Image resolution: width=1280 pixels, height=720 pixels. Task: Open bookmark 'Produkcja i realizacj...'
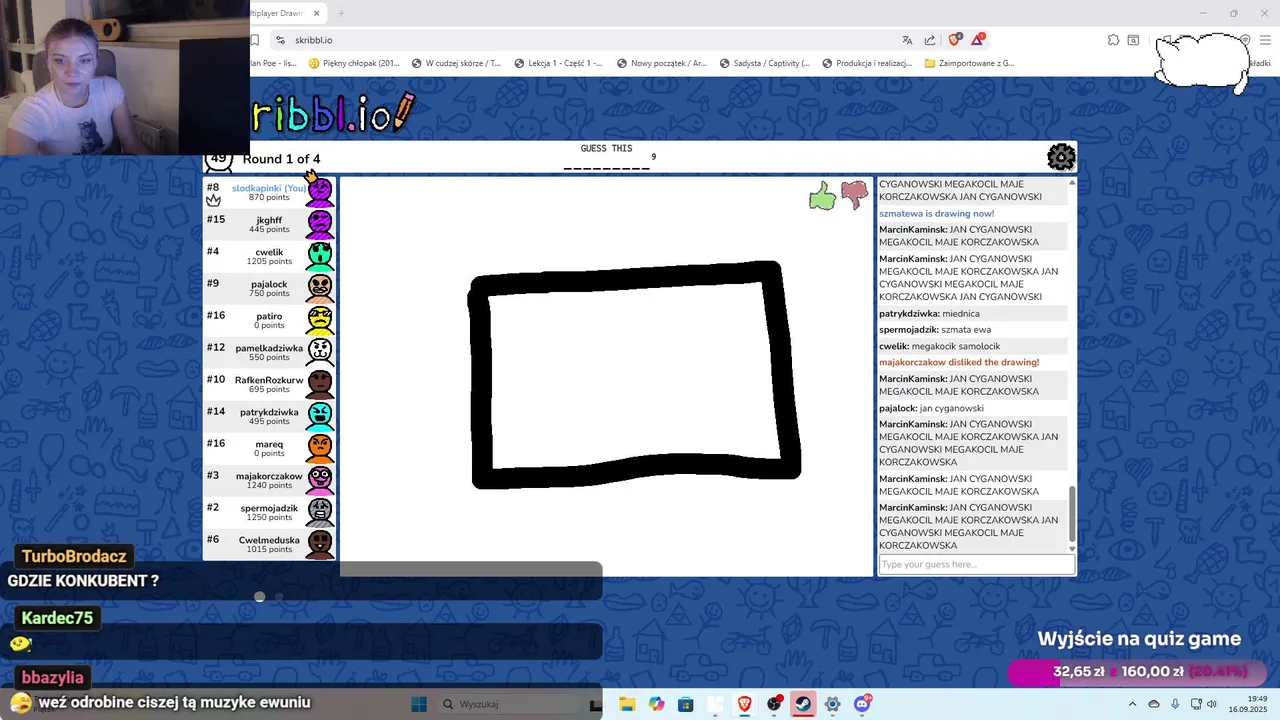tap(867, 63)
